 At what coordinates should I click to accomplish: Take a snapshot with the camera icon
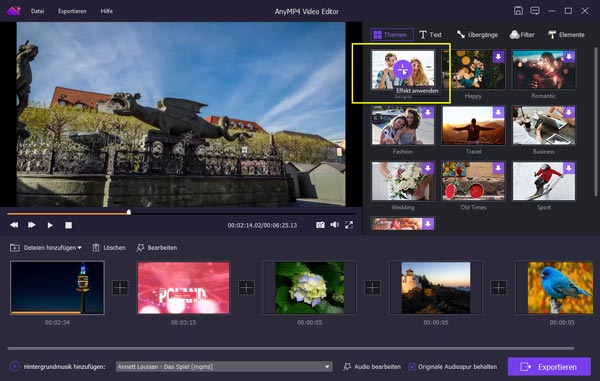tap(320, 225)
